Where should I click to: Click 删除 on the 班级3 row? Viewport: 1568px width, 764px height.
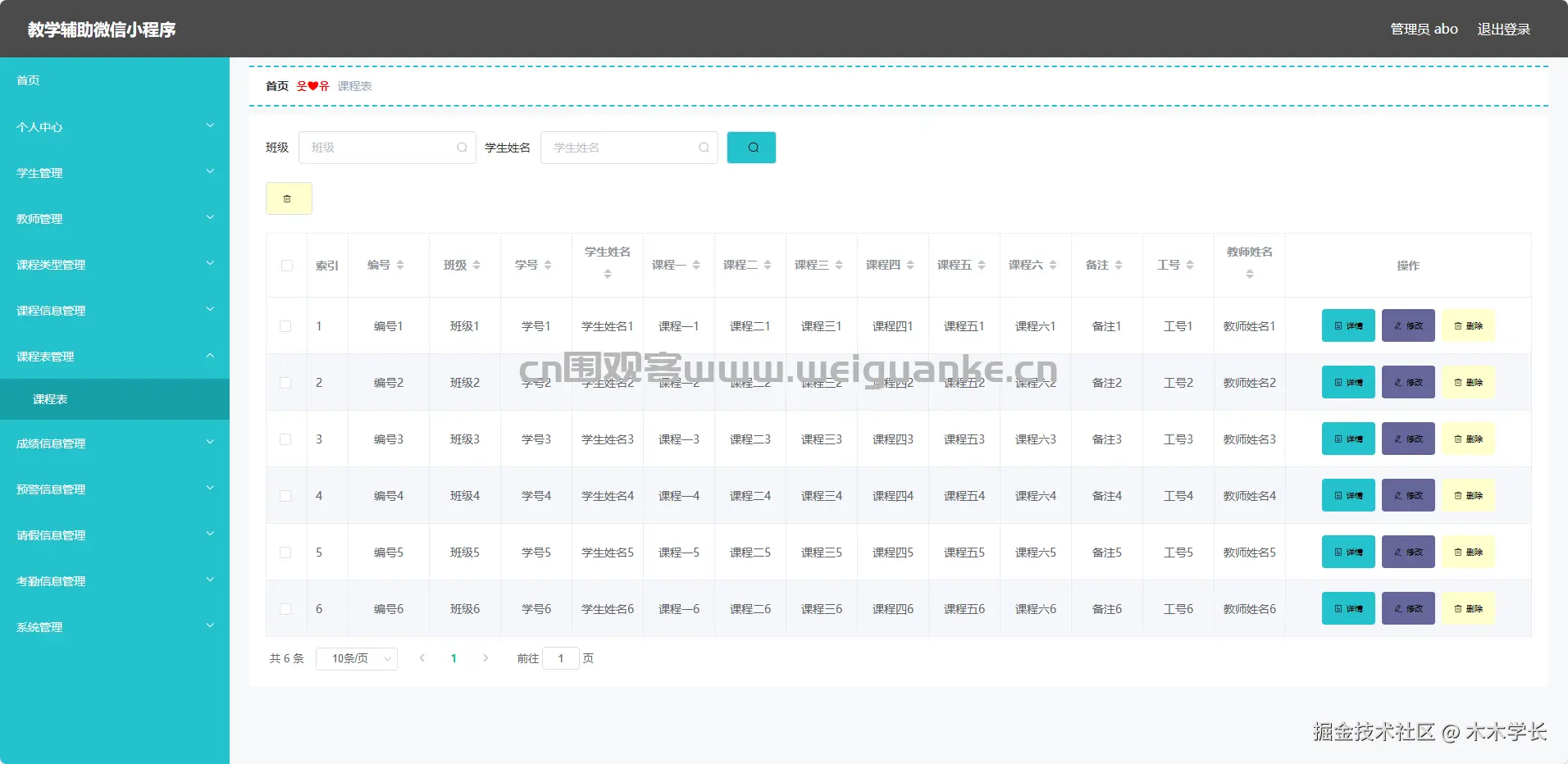point(1468,439)
